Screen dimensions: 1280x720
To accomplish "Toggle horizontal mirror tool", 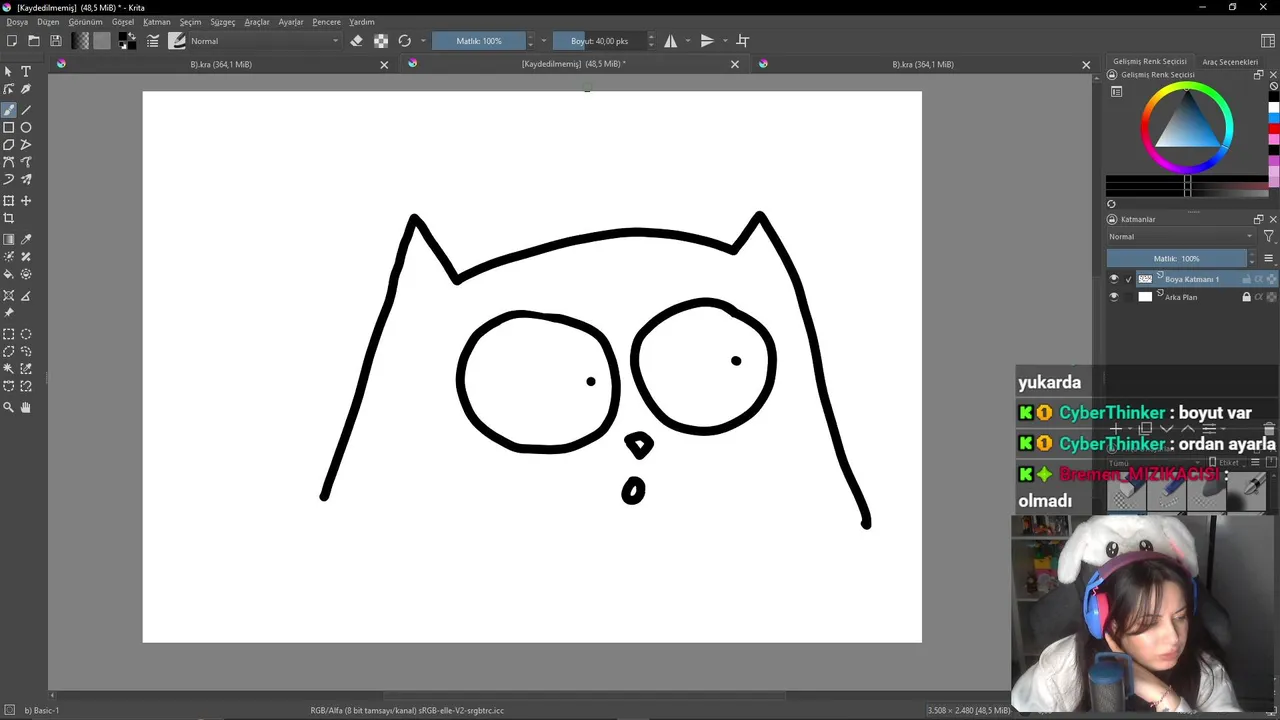I will pyautogui.click(x=671, y=41).
